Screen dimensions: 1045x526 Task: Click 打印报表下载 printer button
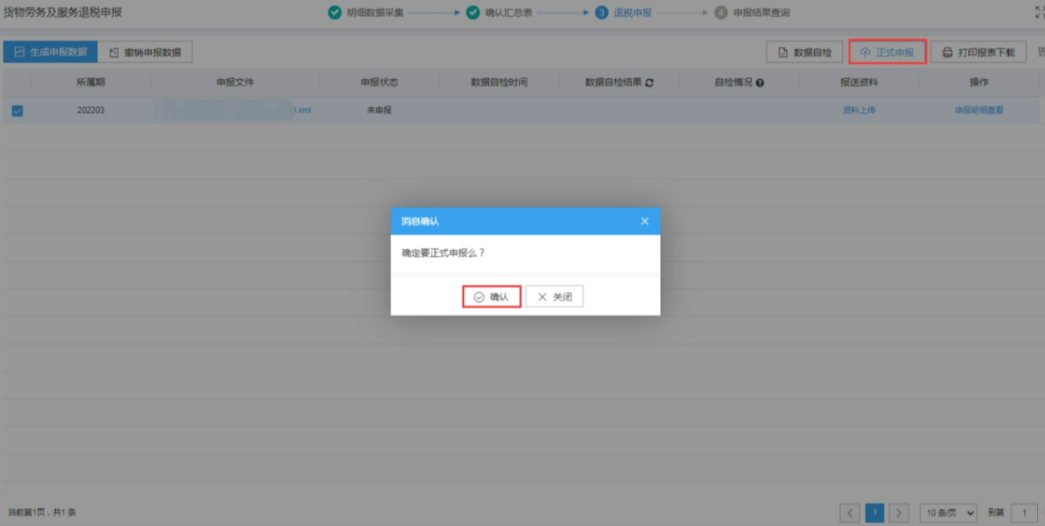(978, 52)
